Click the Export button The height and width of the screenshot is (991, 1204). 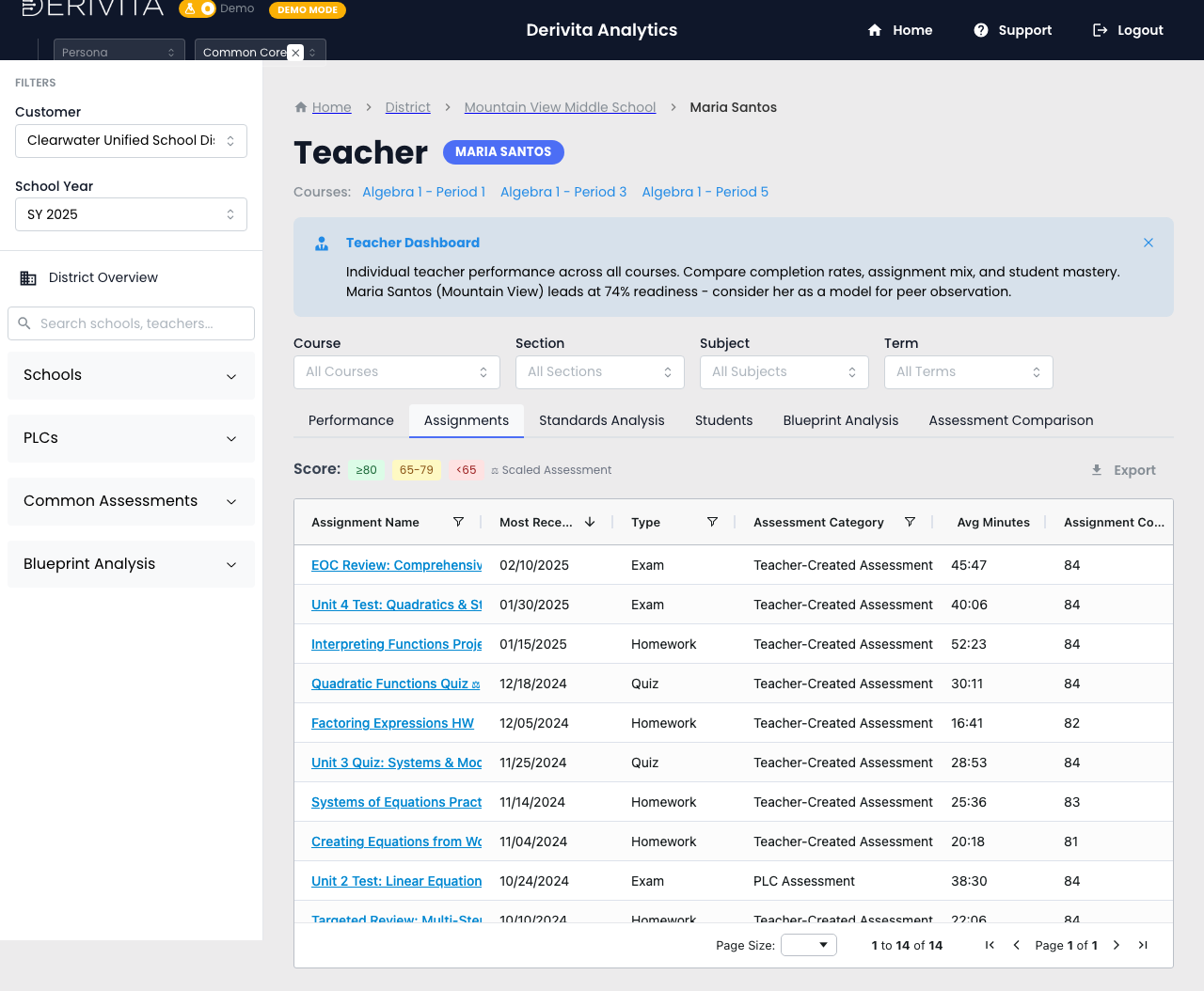pos(1123,470)
